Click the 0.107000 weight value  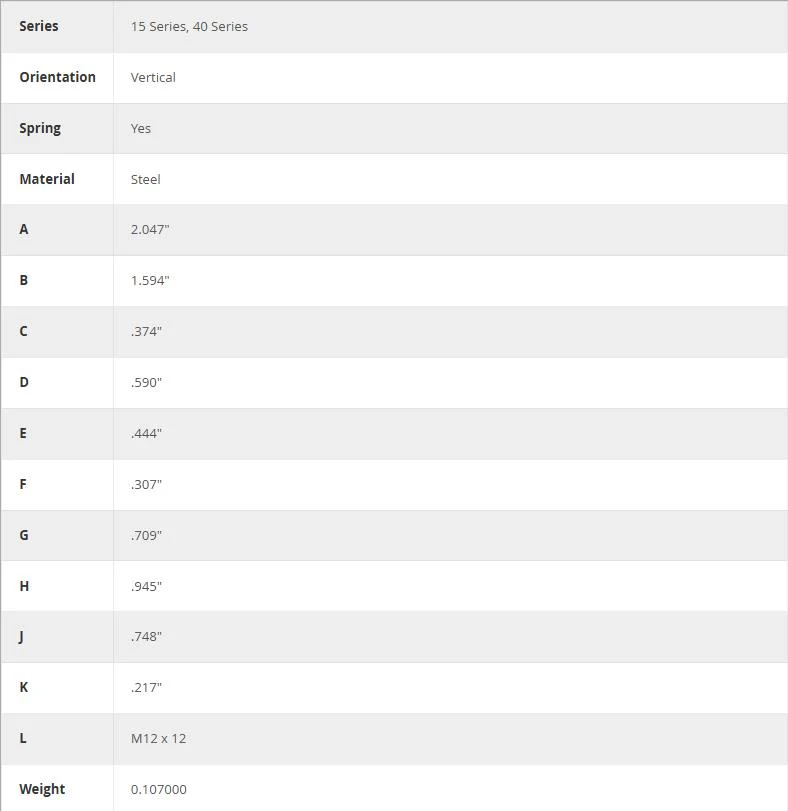click(159, 790)
